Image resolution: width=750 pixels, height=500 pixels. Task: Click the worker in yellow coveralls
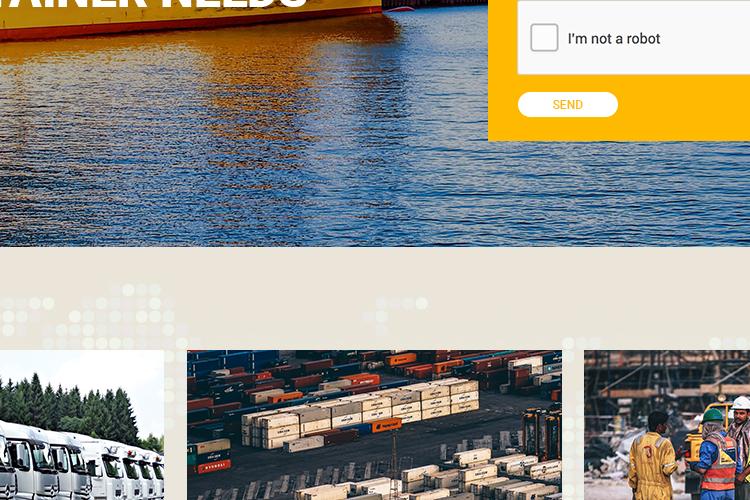(x=652, y=457)
